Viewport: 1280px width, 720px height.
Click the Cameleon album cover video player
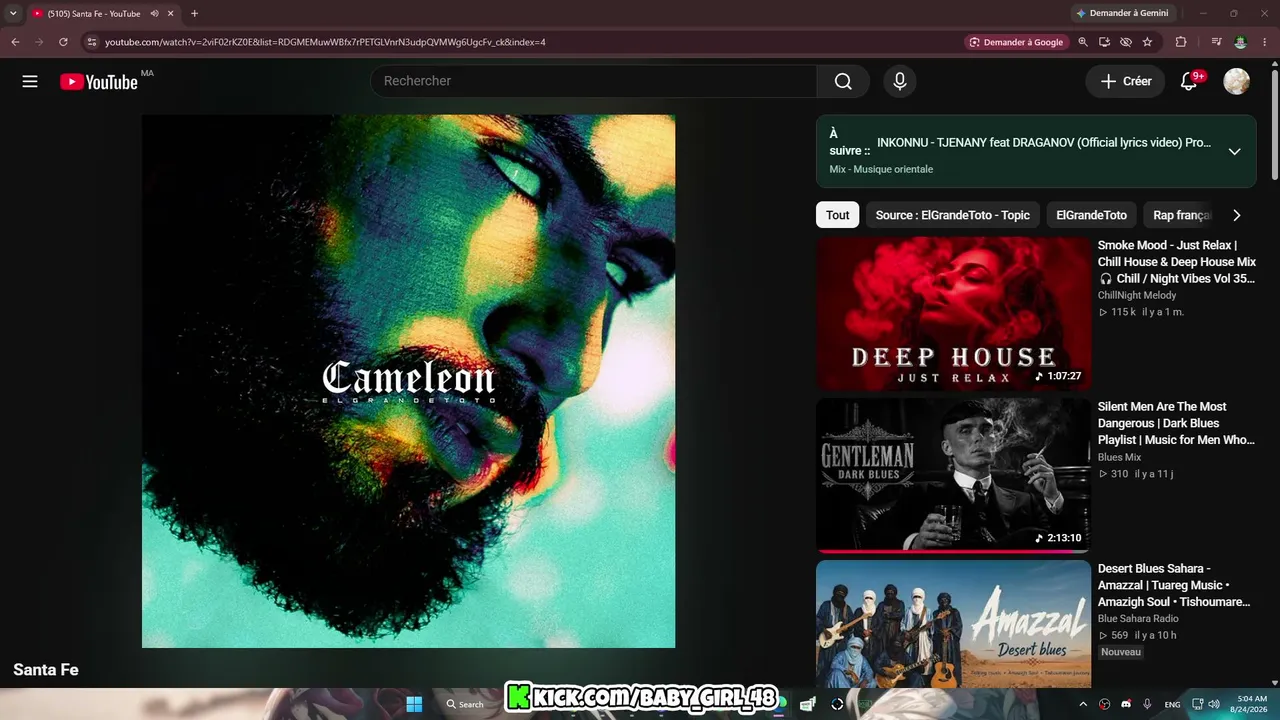point(408,381)
